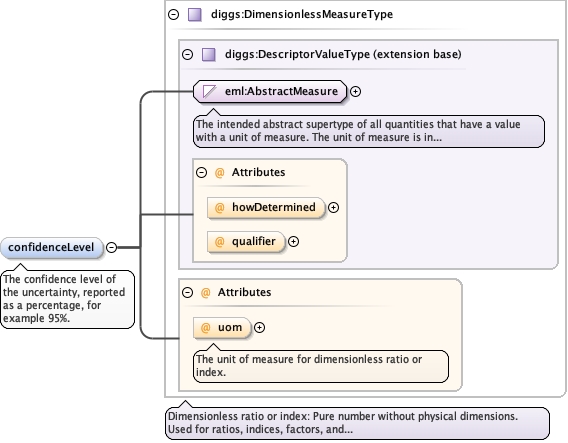Click the purple DescriptorValueType type icon
Image resolution: width=568 pixels, height=443 pixels.
209,54
